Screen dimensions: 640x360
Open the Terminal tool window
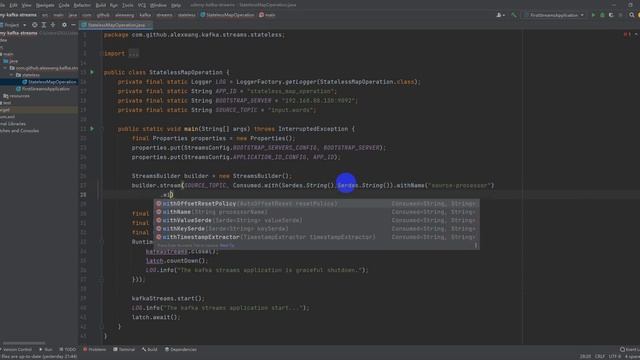124,350
